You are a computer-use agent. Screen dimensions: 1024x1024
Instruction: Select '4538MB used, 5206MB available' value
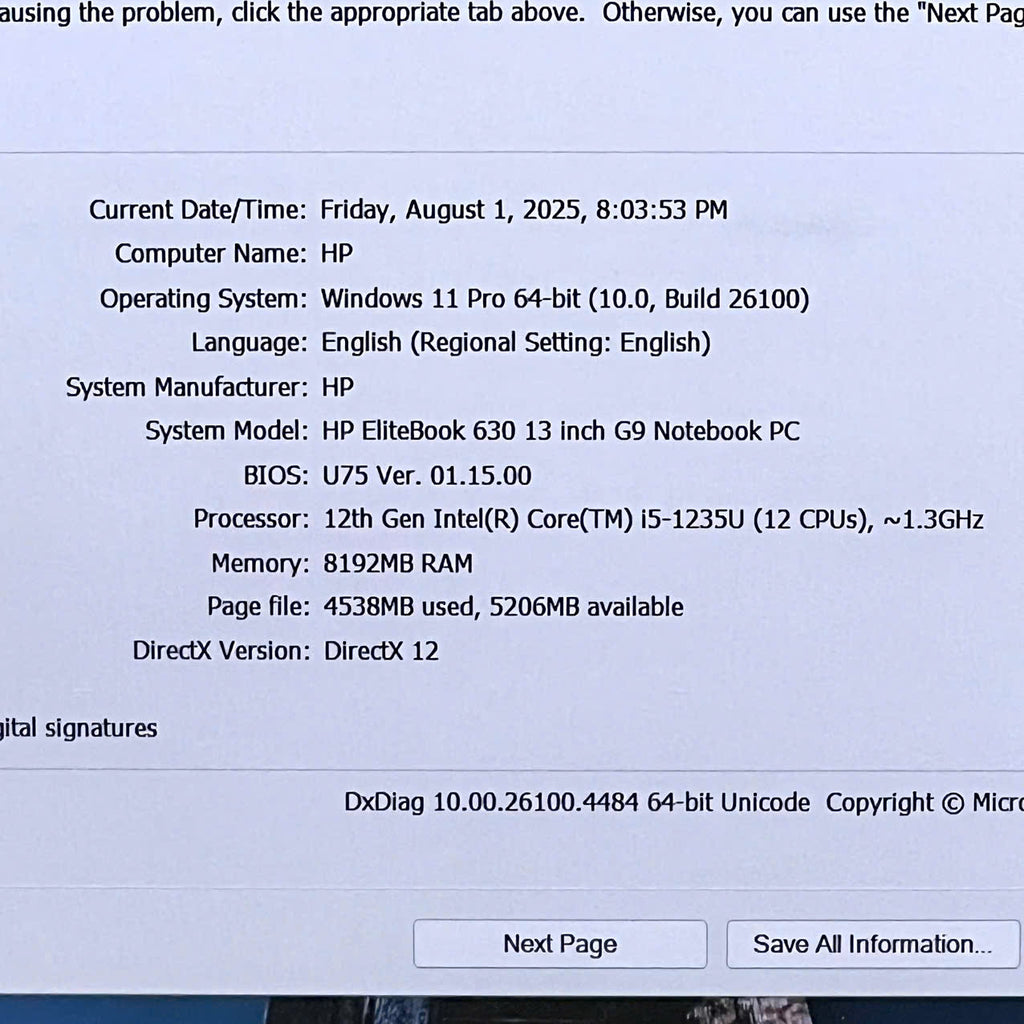point(504,607)
